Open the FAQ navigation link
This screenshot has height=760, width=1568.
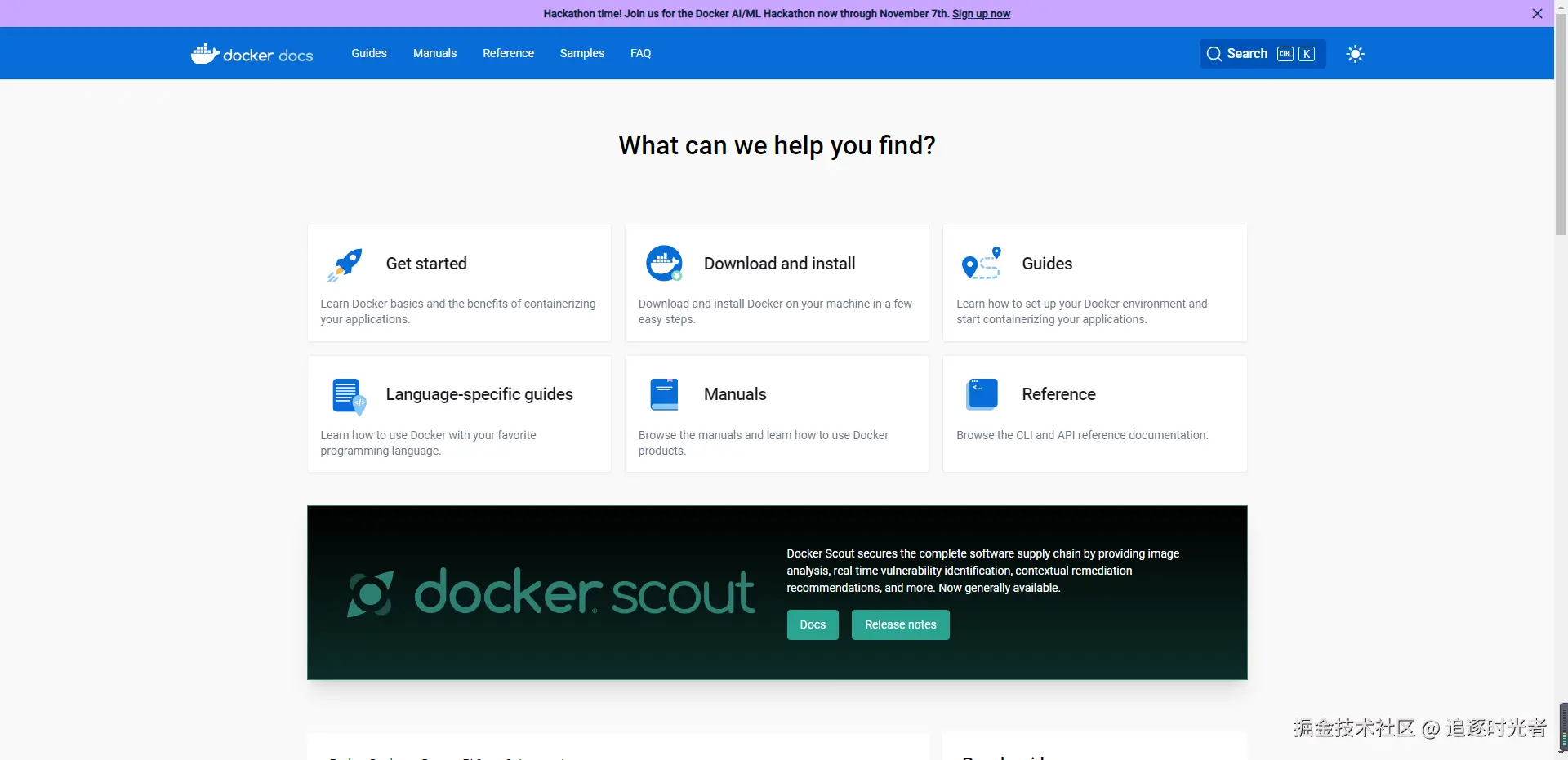(641, 53)
